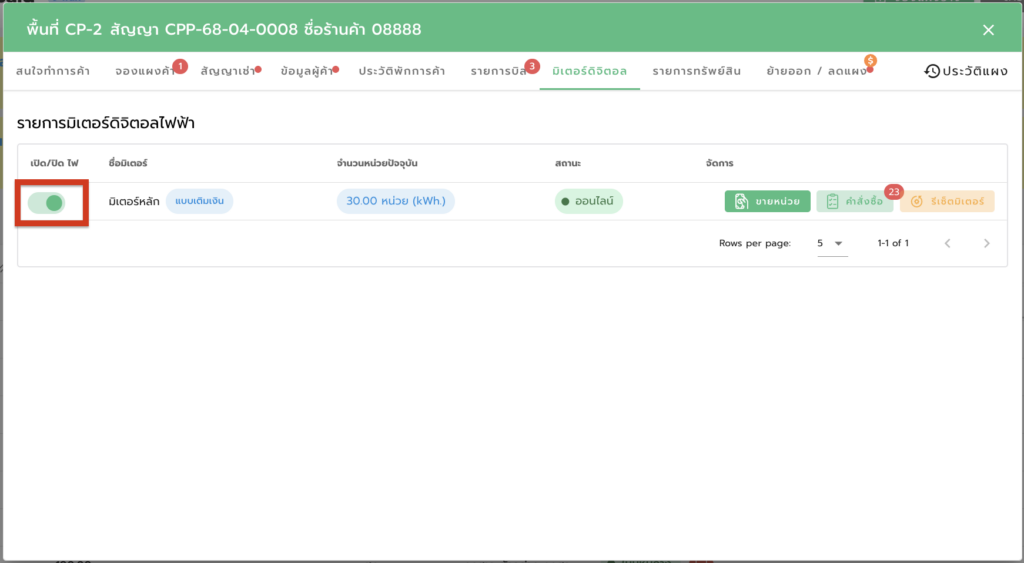Click the ขายหน่วย sell units button
Image resolution: width=1024 pixels, height=563 pixels.
tap(767, 202)
